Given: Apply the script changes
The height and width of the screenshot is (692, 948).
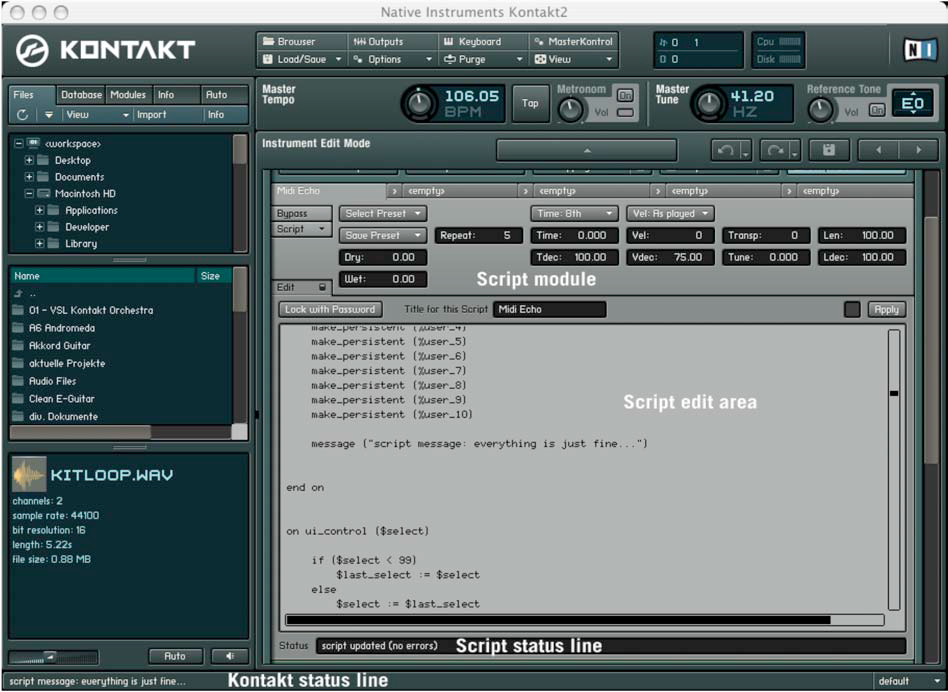Looking at the screenshot, I should (x=886, y=309).
